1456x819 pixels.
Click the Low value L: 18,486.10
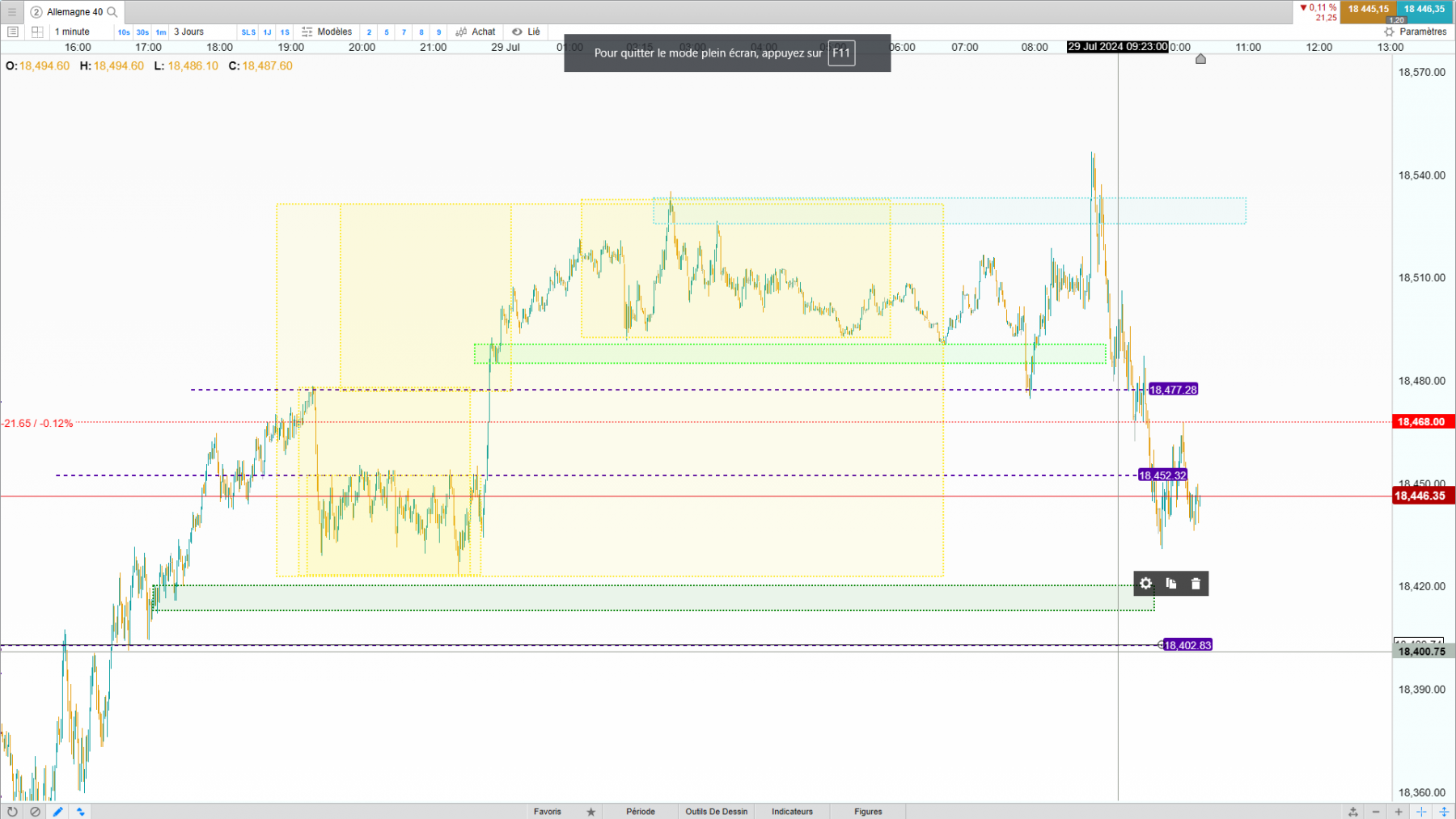[x=186, y=66]
